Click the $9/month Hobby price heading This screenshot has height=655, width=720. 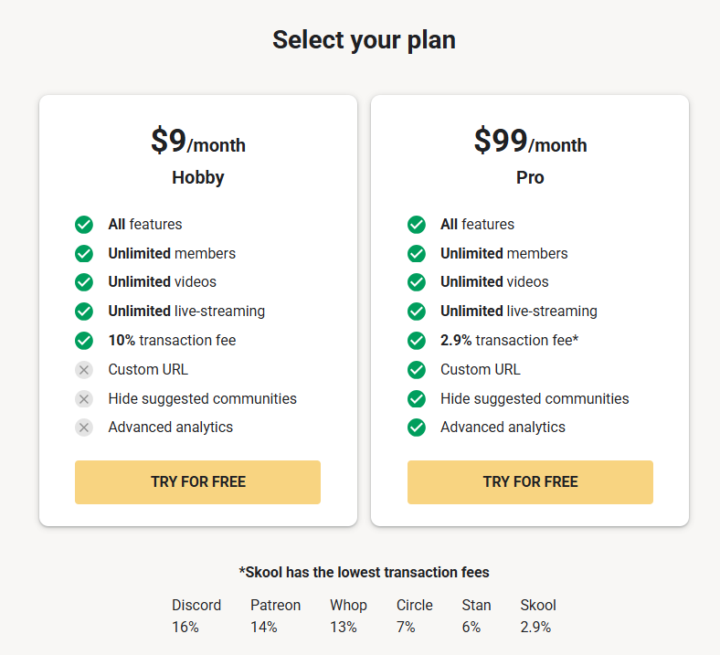(x=198, y=142)
